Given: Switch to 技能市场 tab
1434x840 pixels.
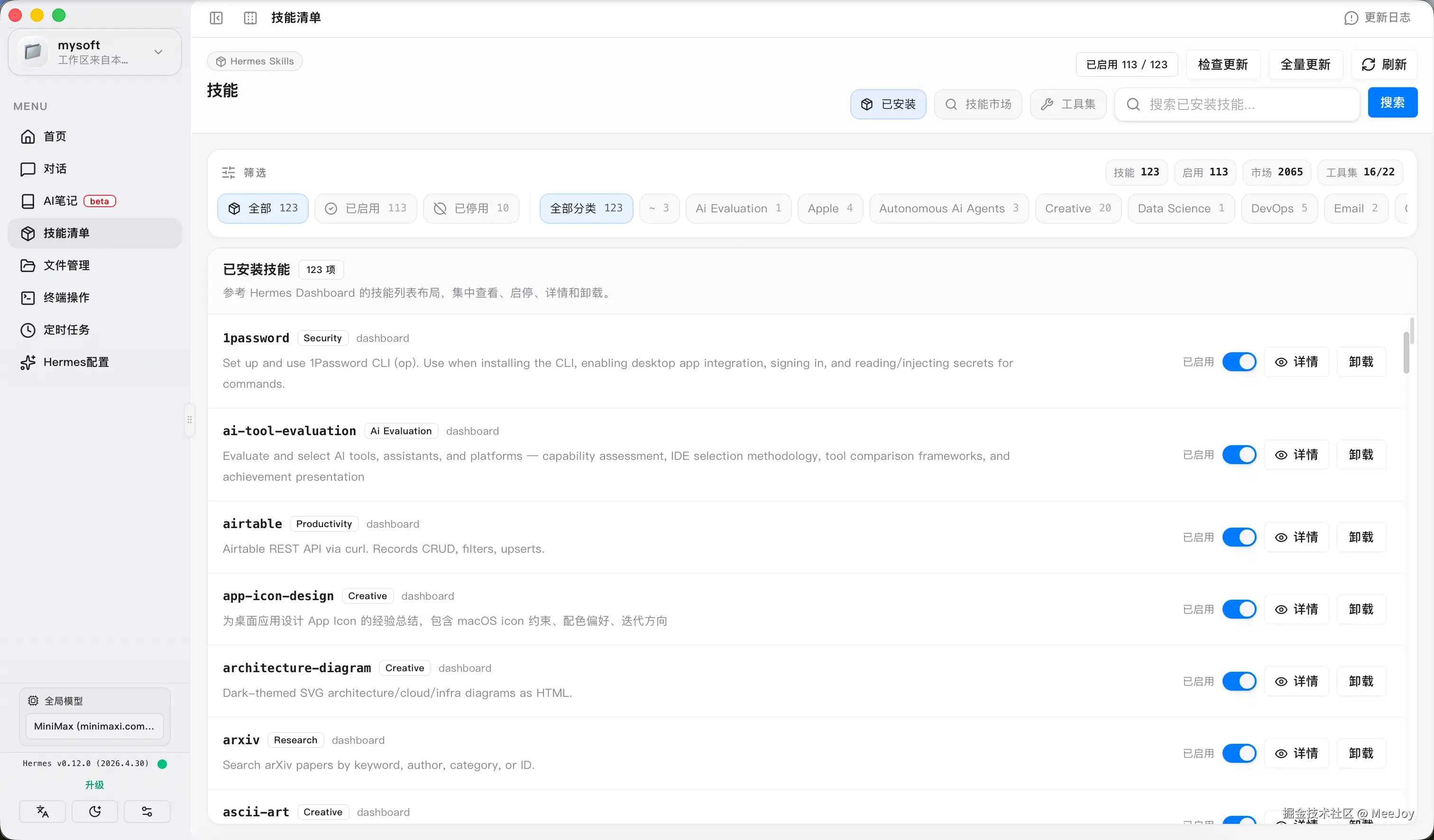Looking at the screenshot, I should pos(978,104).
